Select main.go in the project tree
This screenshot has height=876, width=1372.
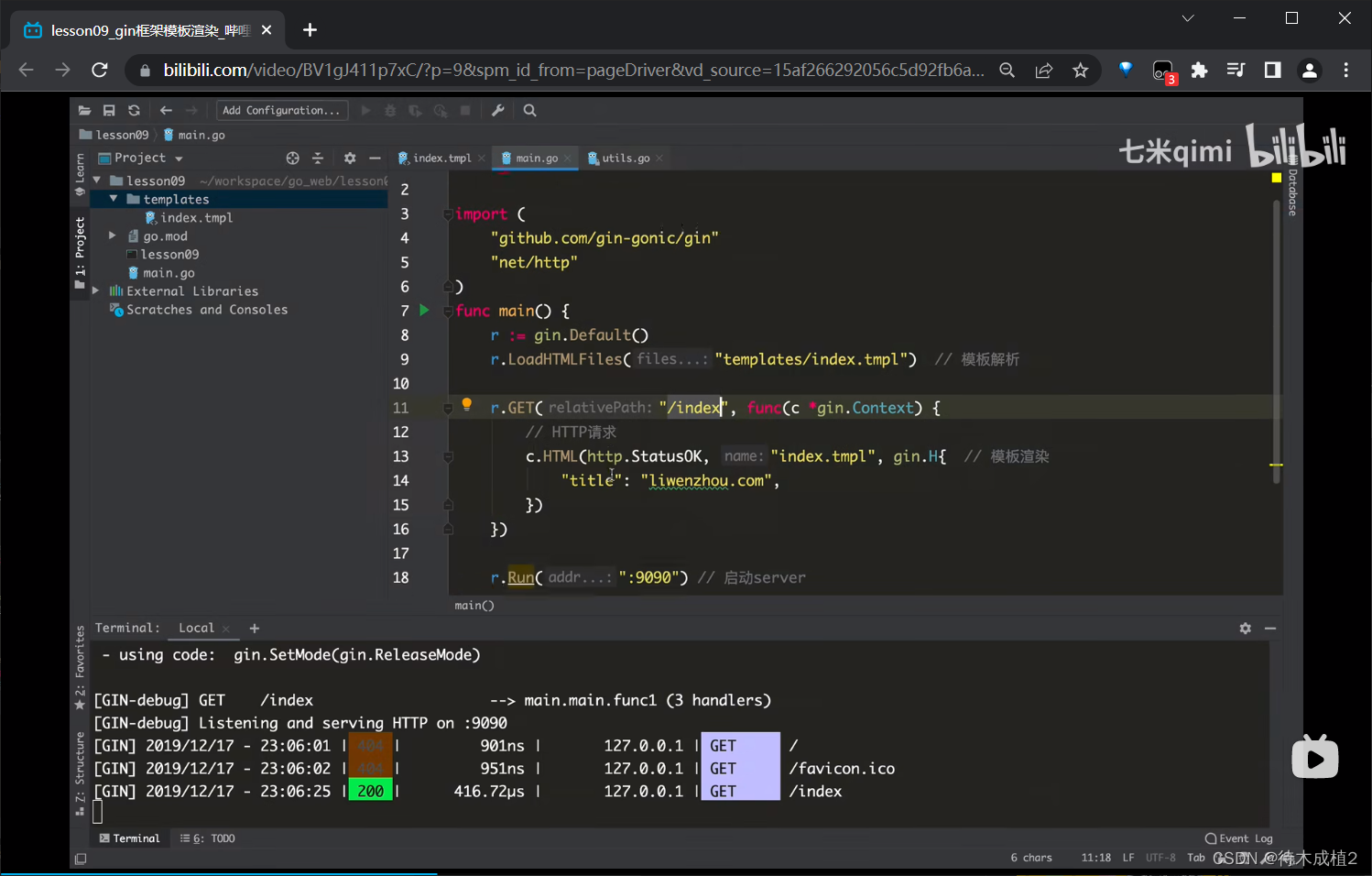tap(161, 273)
